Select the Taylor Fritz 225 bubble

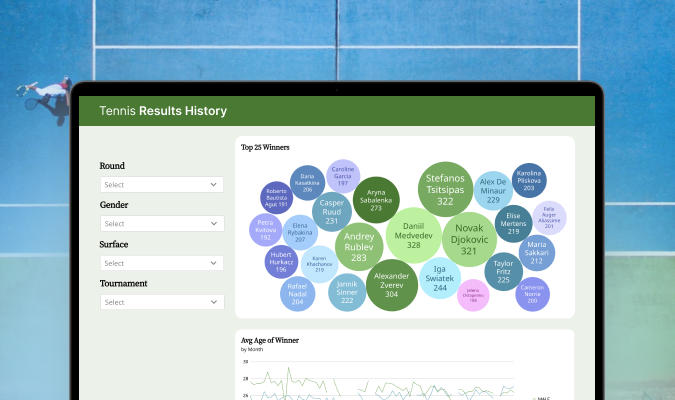tap(504, 272)
